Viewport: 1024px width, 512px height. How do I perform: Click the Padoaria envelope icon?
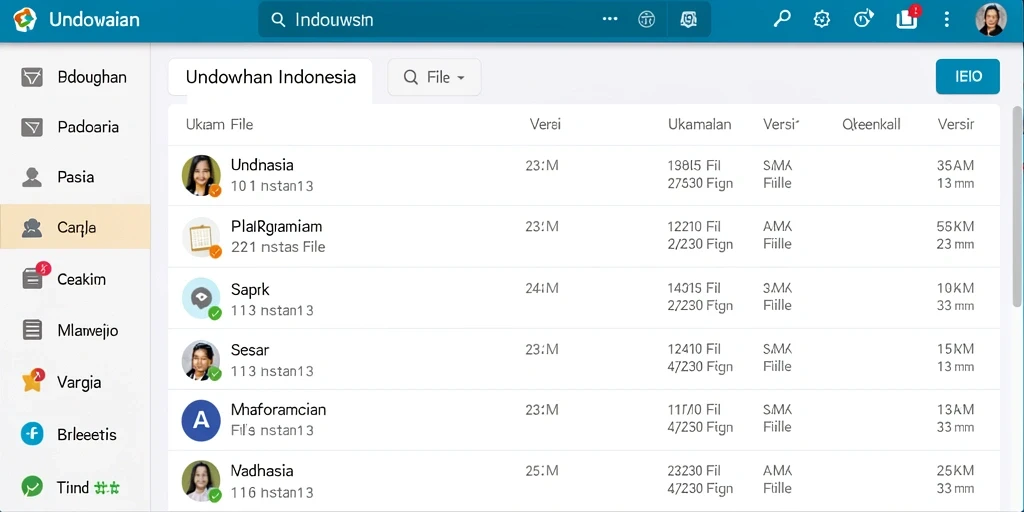point(32,127)
